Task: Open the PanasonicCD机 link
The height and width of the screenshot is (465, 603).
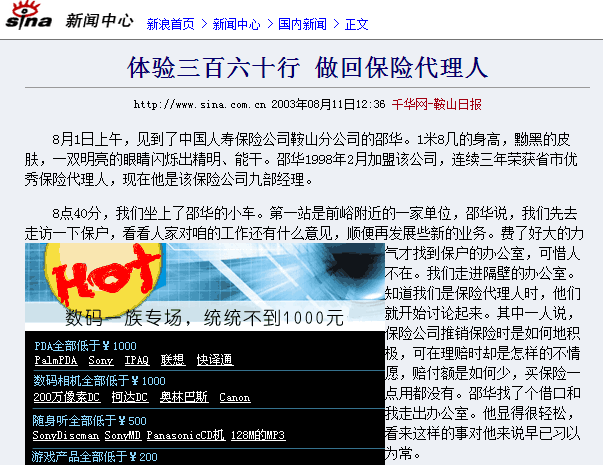Action: click(185, 436)
